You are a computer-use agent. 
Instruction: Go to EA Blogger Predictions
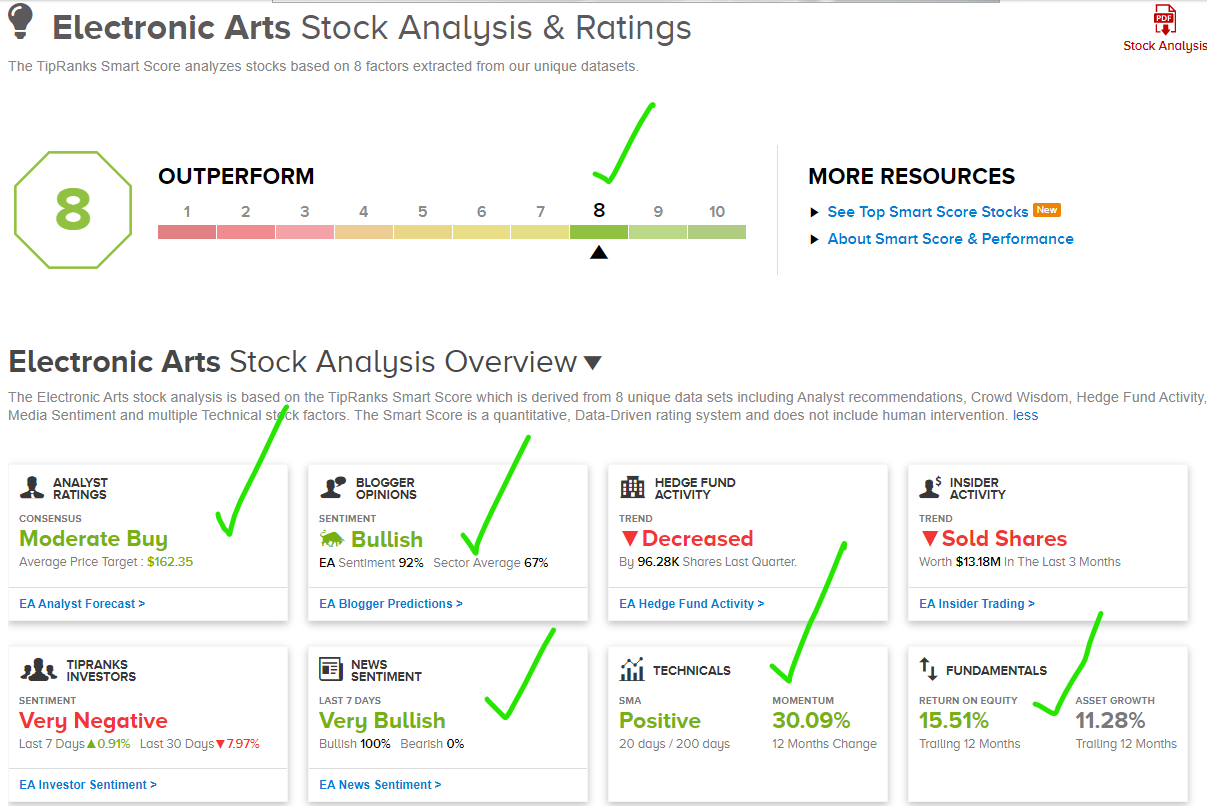pyautogui.click(x=391, y=604)
